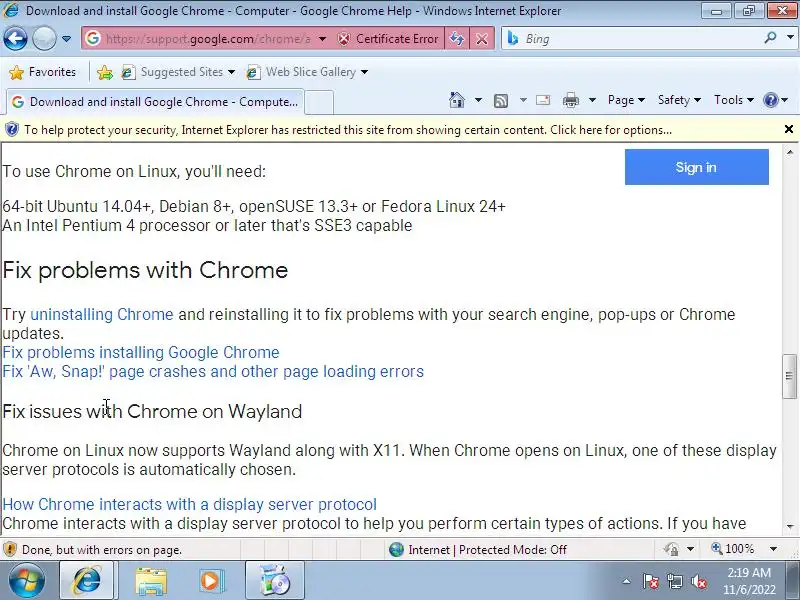Click the RSS feeds icon
800x600 pixels.
[x=501, y=101]
